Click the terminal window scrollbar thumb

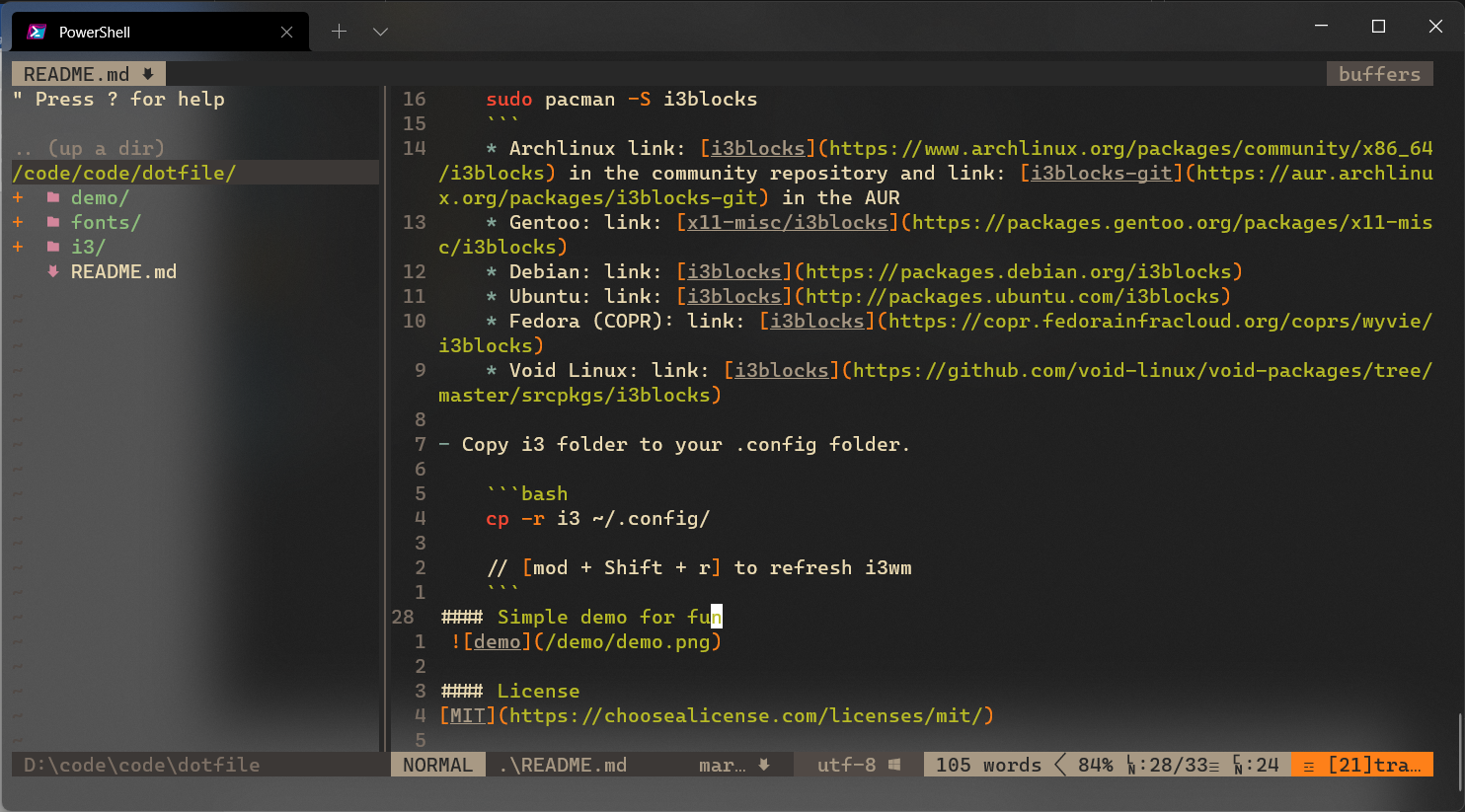[1459, 752]
